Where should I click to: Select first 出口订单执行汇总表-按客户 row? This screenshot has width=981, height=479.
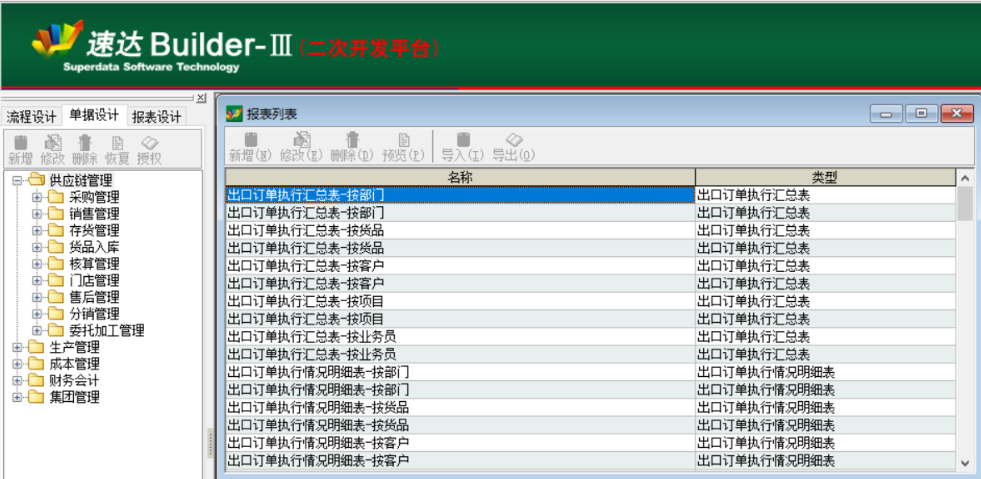point(460,266)
